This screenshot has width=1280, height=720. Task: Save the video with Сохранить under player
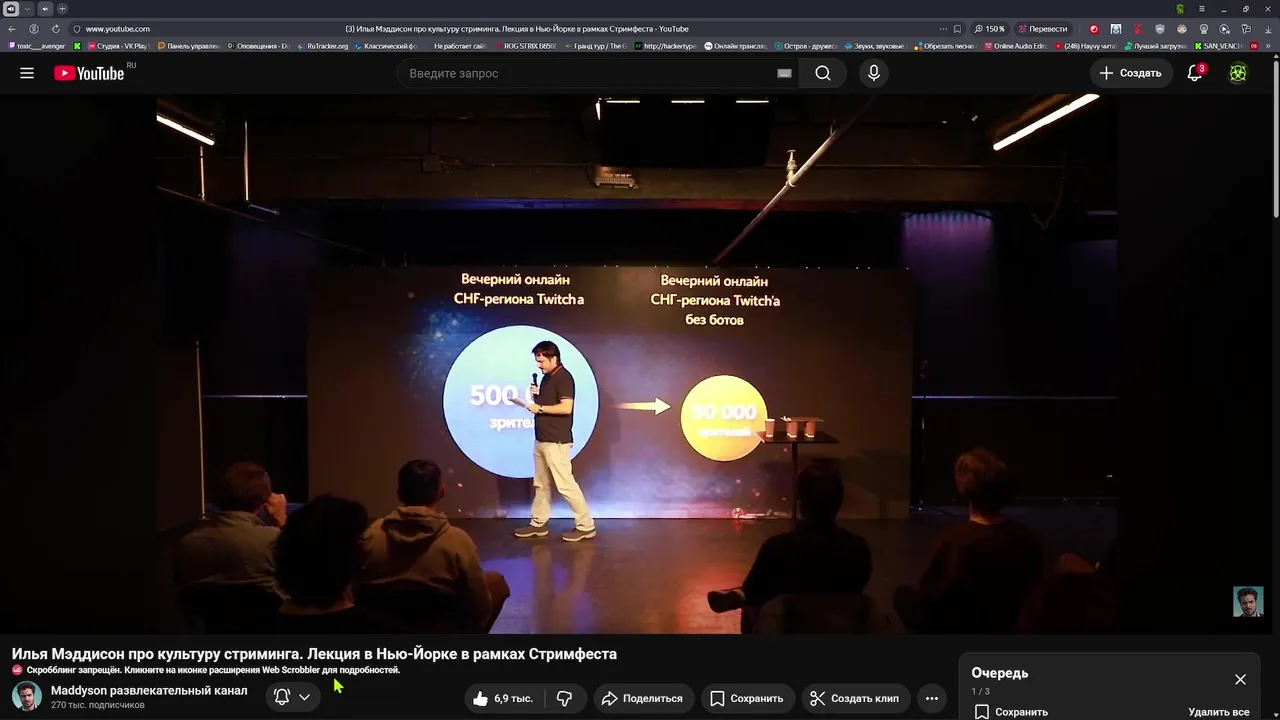point(746,698)
